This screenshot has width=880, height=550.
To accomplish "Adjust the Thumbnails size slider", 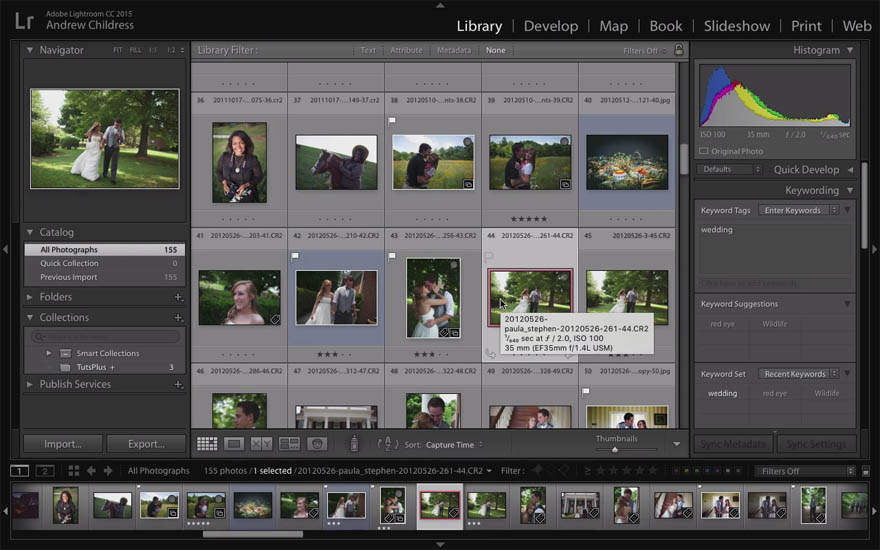I will tap(615, 450).
